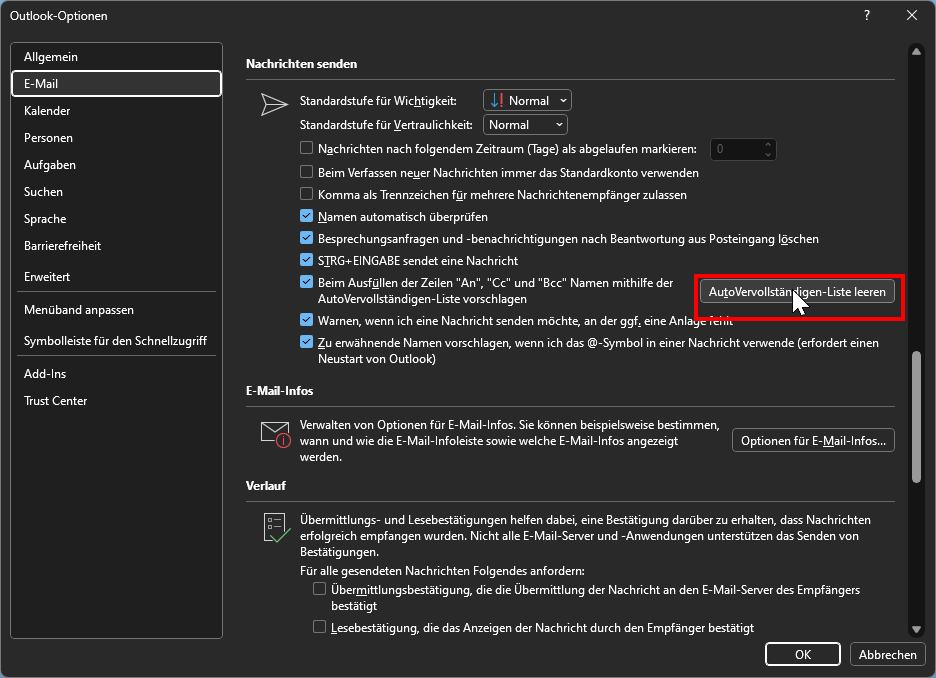Switch to Menüband anpassen section
The height and width of the screenshot is (678, 936).
[x=79, y=310]
